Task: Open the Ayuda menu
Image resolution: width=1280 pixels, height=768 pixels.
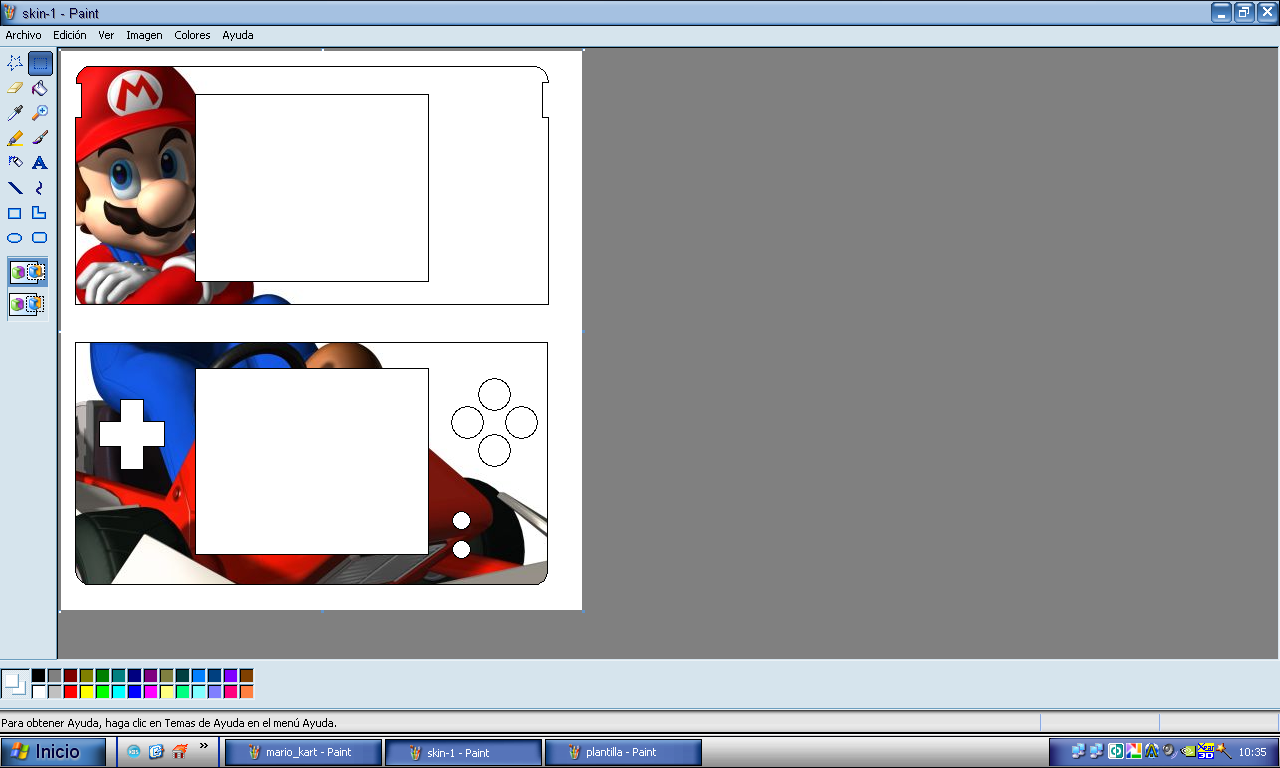Action: 238,35
